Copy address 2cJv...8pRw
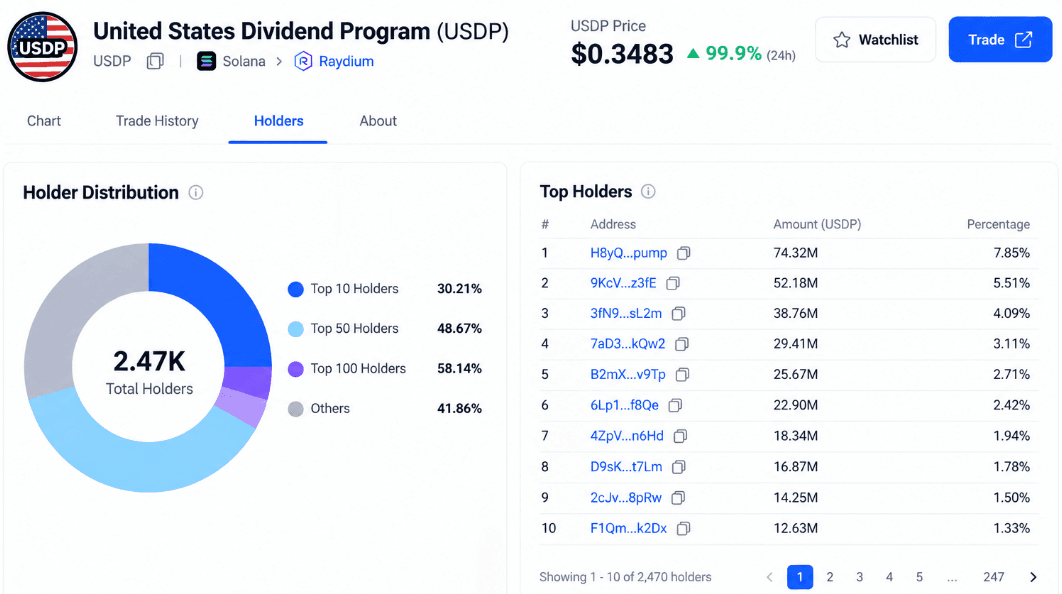Screen dimensions: 1062x594 click(x=677, y=497)
